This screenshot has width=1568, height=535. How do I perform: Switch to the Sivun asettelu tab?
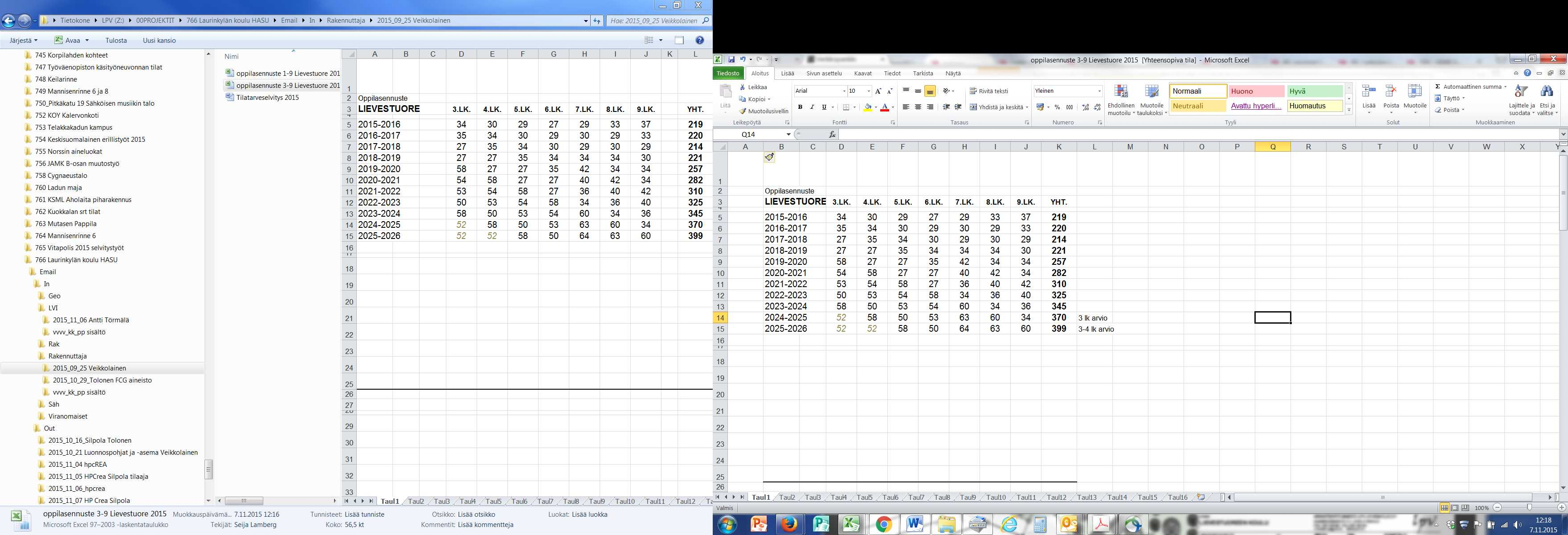[824, 73]
